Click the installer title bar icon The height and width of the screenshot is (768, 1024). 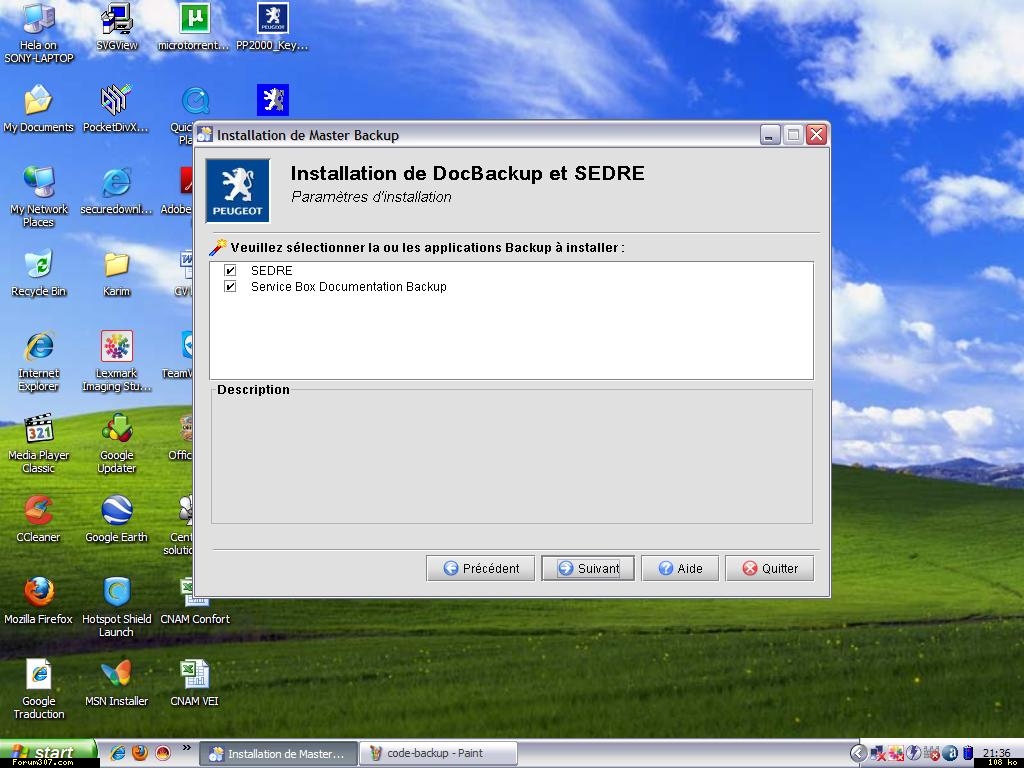pos(205,135)
